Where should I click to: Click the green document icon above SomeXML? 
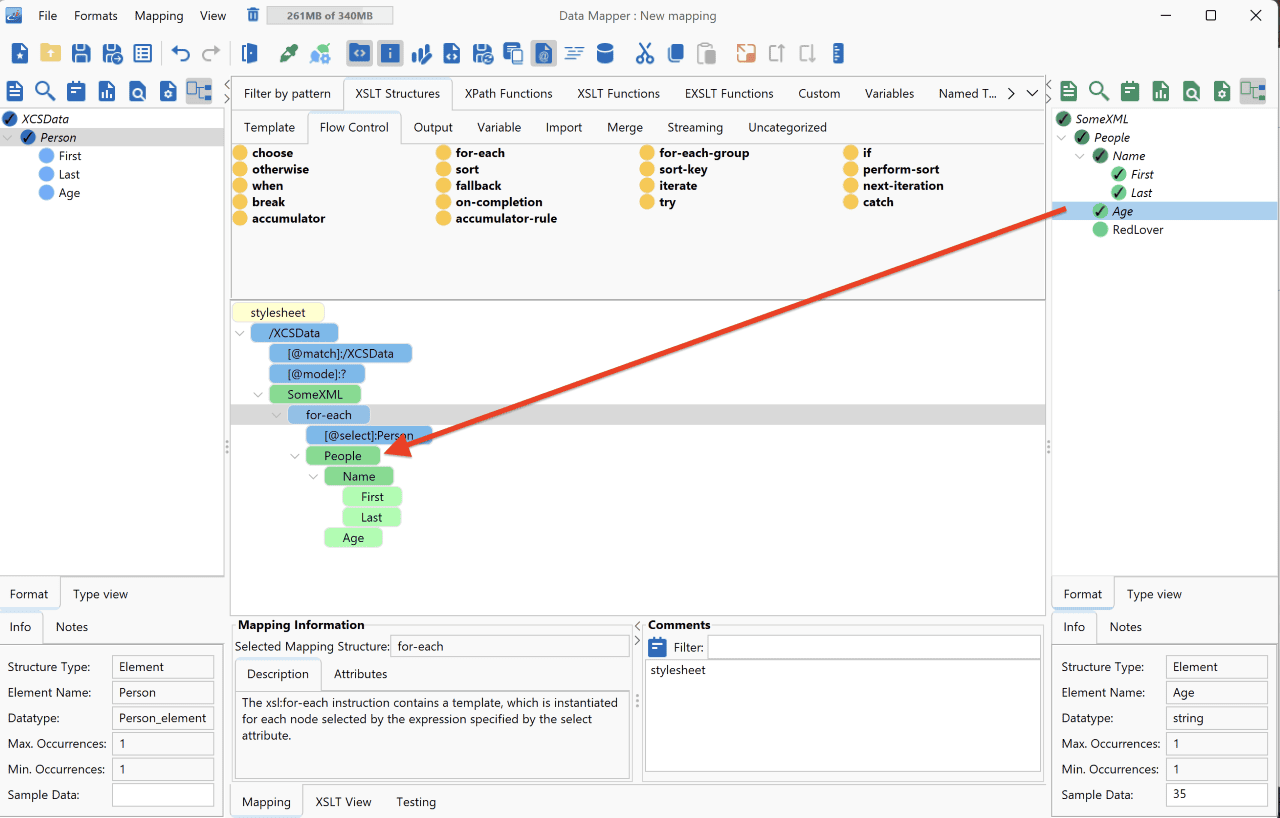tap(1069, 91)
